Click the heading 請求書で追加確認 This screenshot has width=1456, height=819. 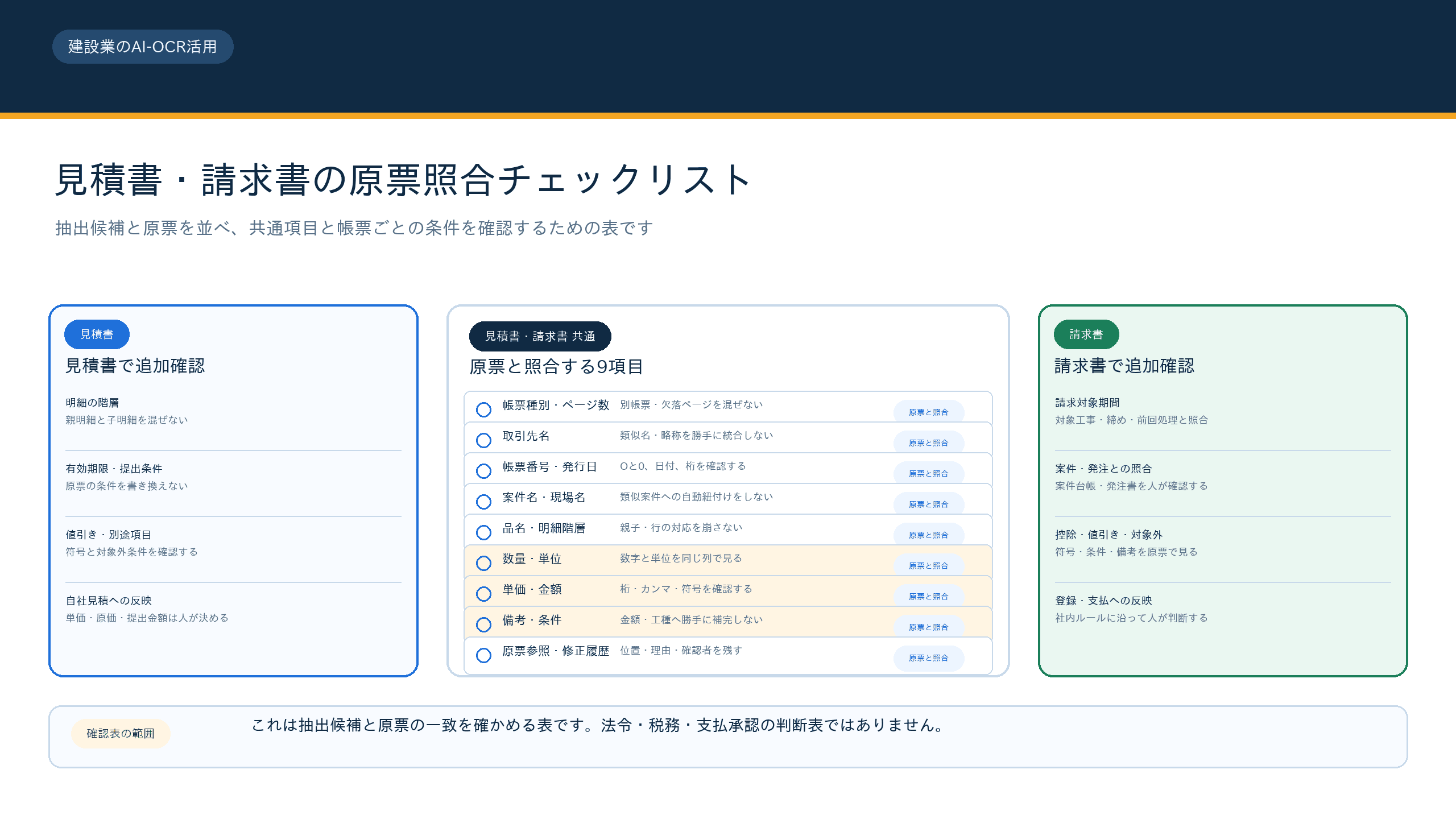click(1125, 366)
